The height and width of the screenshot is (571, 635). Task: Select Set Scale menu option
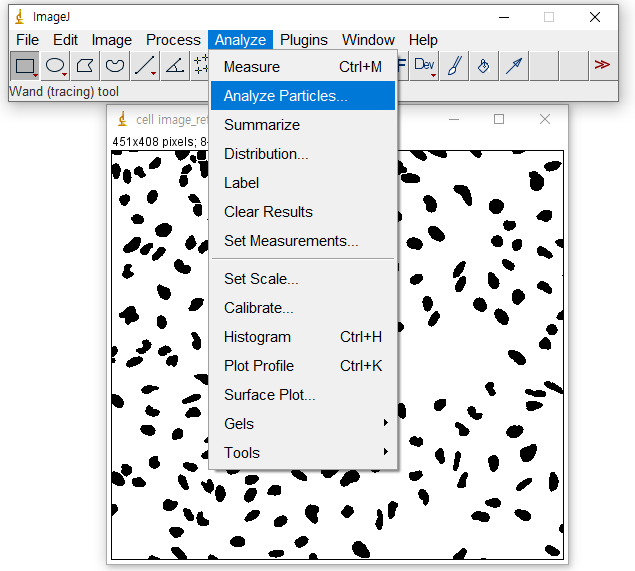(261, 279)
